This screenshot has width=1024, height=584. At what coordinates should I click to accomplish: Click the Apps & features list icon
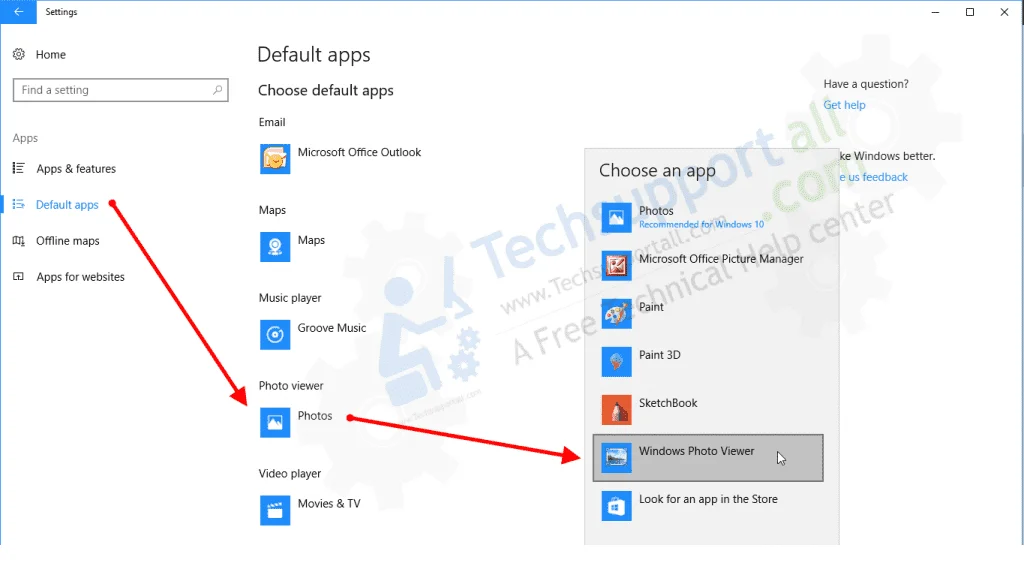coord(19,169)
